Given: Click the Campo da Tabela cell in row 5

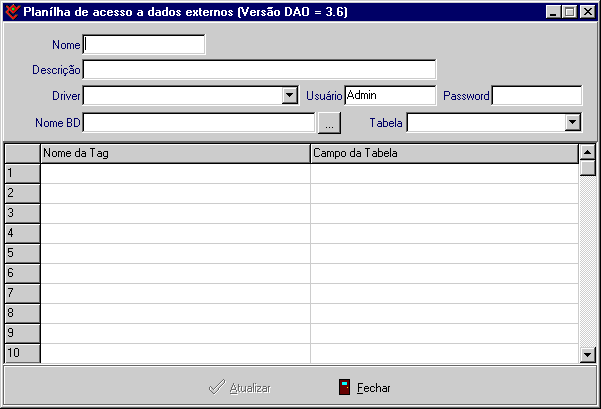Looking at the screenshot, I should click(443, 253).
